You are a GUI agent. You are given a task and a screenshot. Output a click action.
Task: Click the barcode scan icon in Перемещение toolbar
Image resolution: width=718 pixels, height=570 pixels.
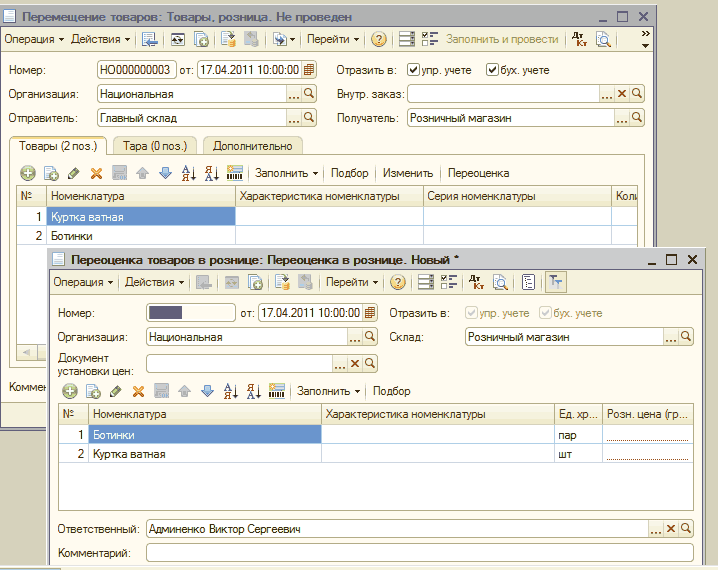(236, 173)
